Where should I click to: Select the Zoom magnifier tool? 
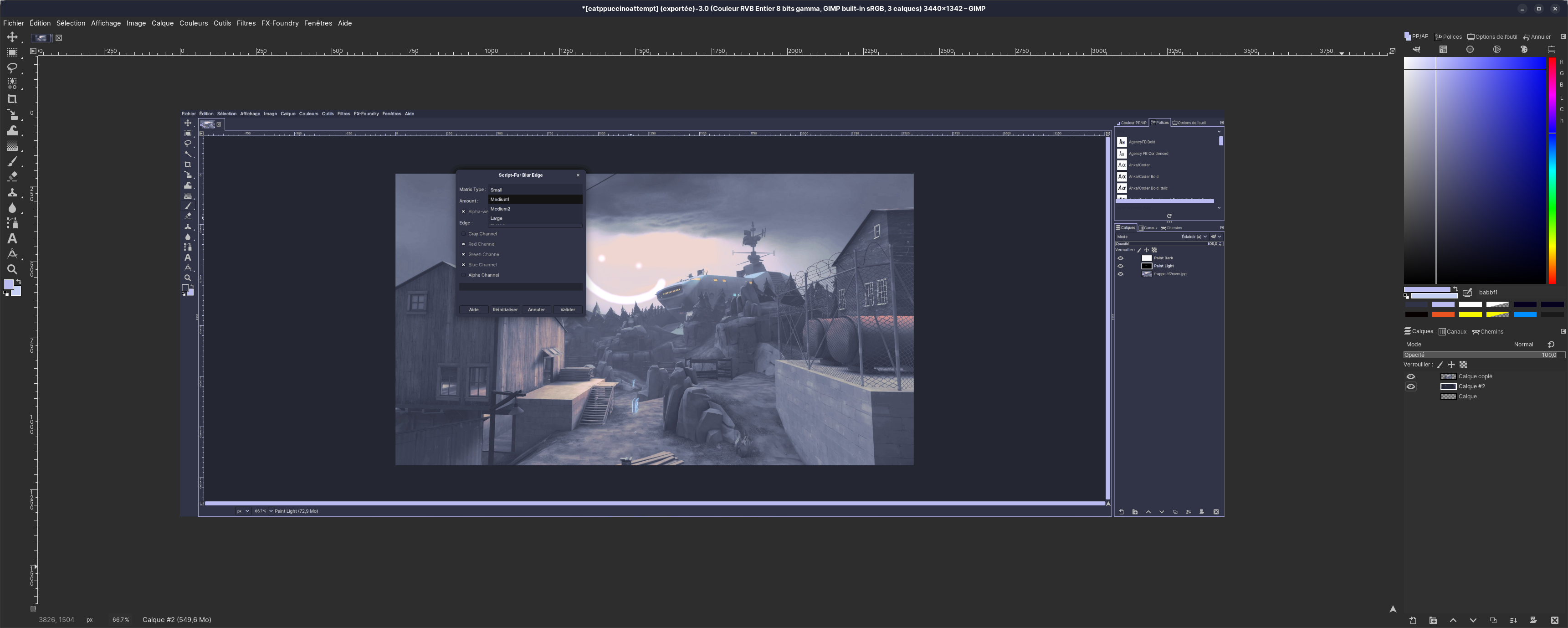tap(12, 269)
